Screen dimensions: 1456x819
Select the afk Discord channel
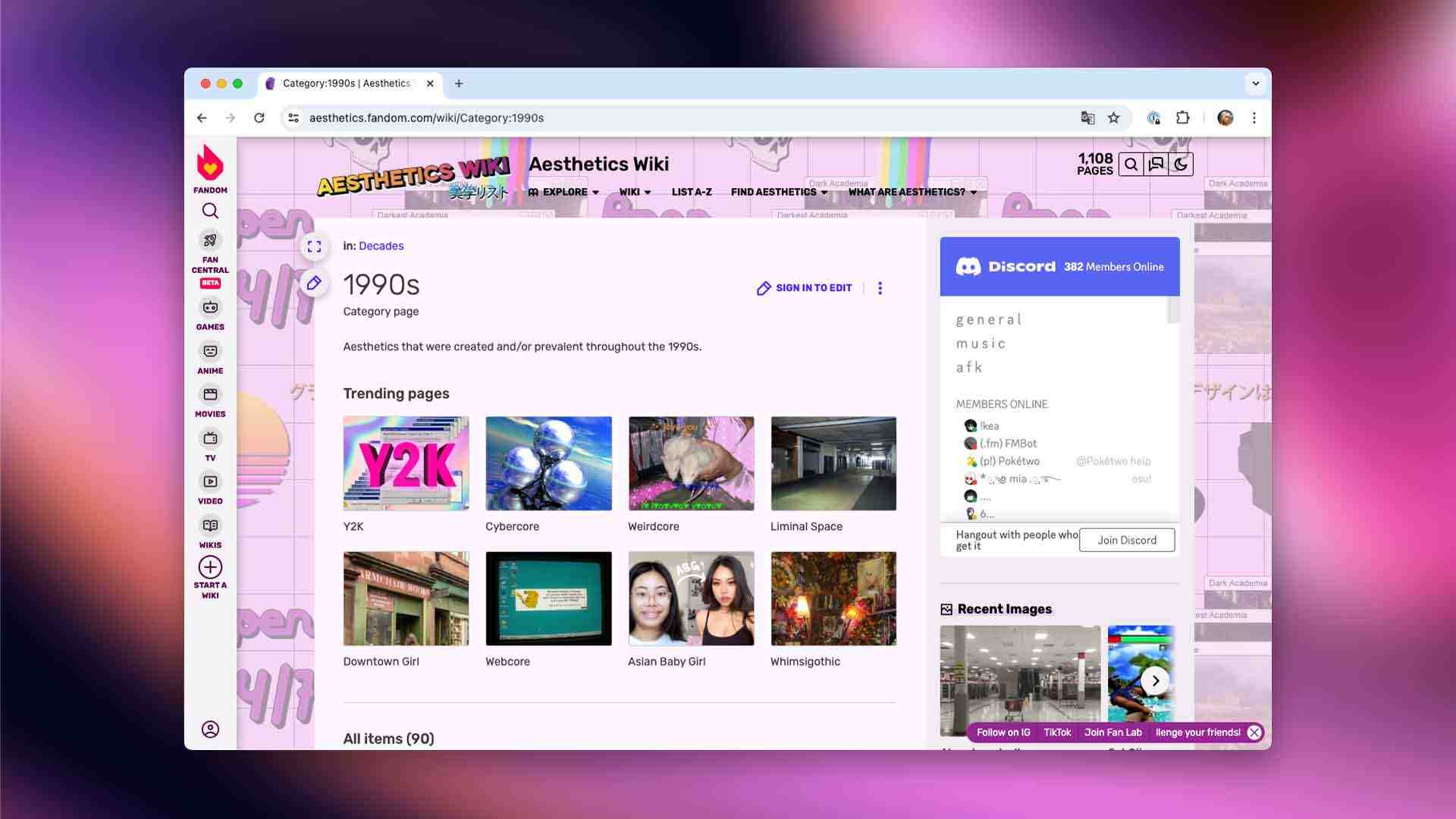pos(969,367)
